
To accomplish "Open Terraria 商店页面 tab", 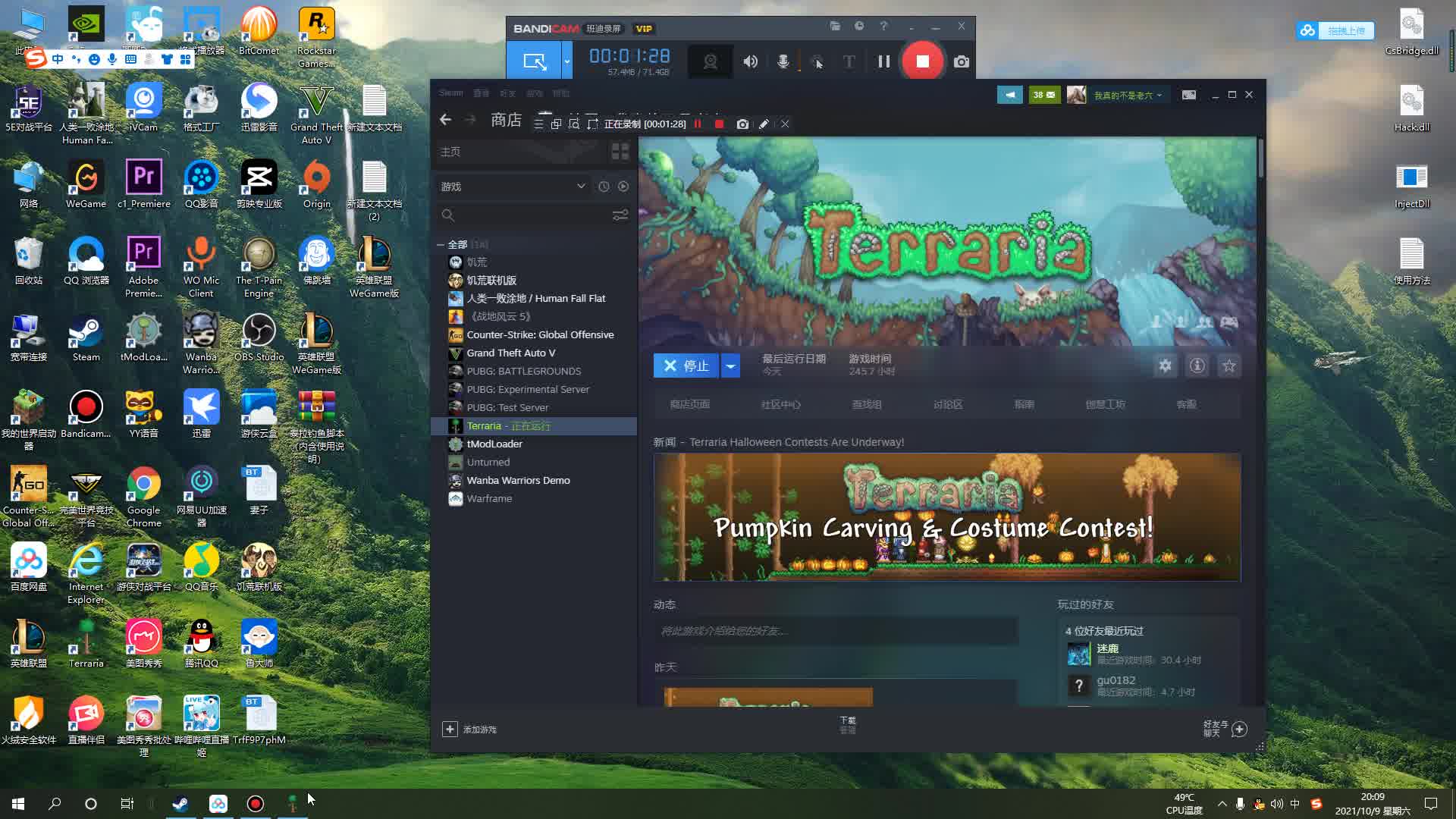I will [689, 405].
